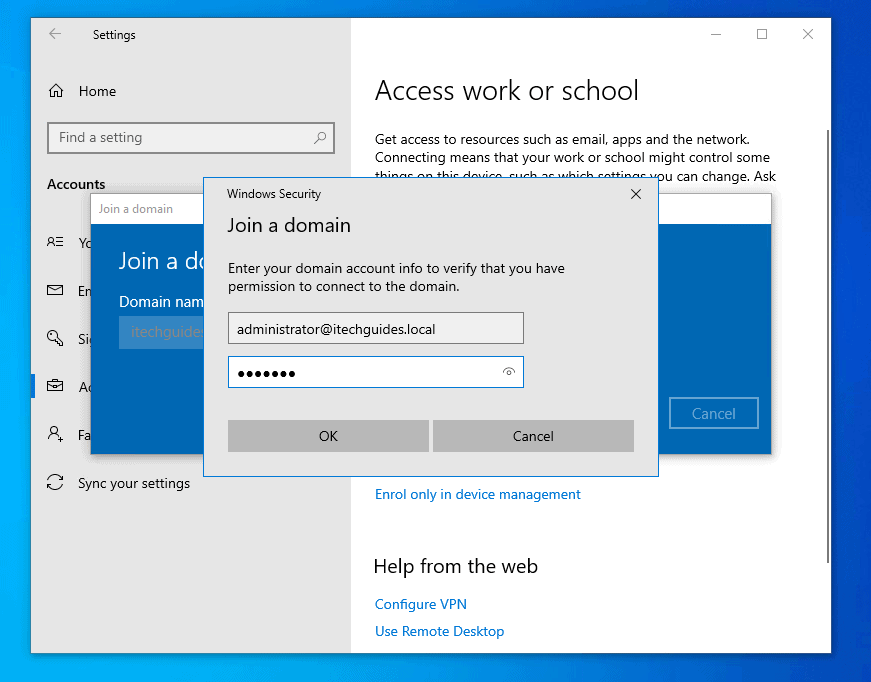Cancel the Windows Security credential prompt
Viewport: 871px width, 682px height.
(x=533, y=436)
